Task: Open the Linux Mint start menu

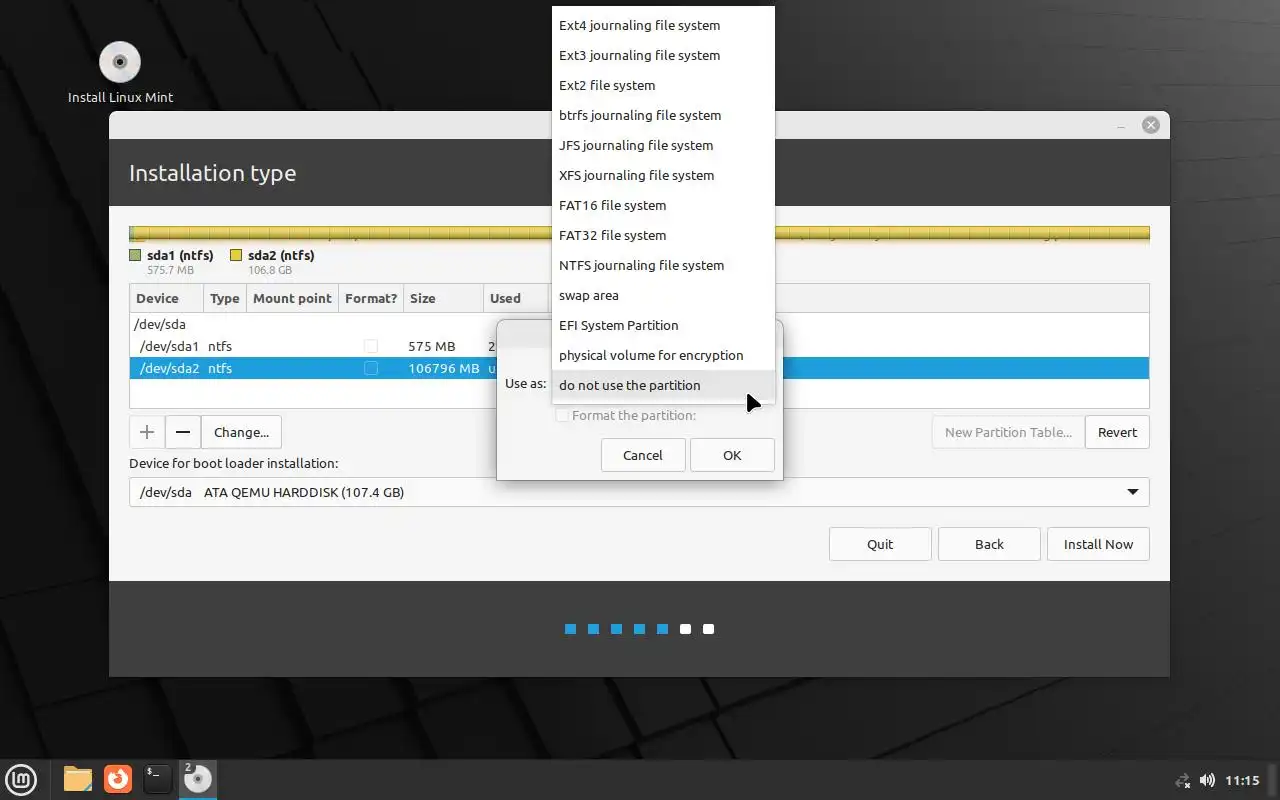Action: (x=21, y=778)
